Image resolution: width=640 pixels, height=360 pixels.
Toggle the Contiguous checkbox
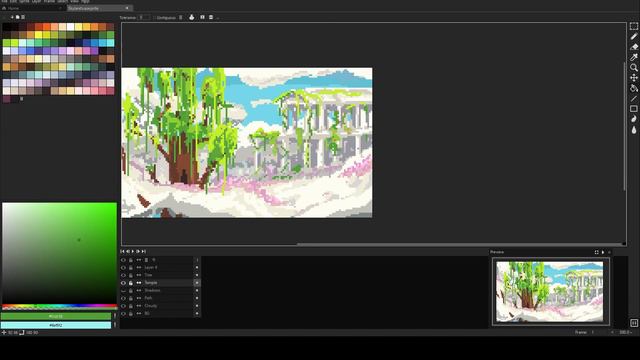155,18
